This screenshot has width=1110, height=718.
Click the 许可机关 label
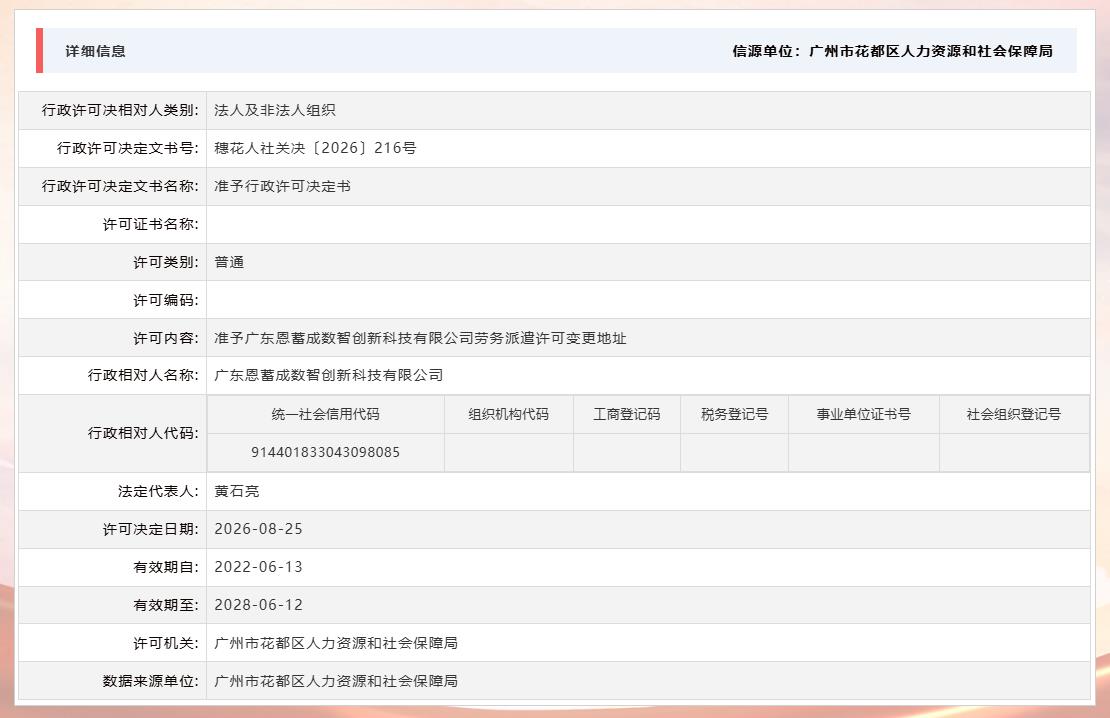[x=166, y=643]
